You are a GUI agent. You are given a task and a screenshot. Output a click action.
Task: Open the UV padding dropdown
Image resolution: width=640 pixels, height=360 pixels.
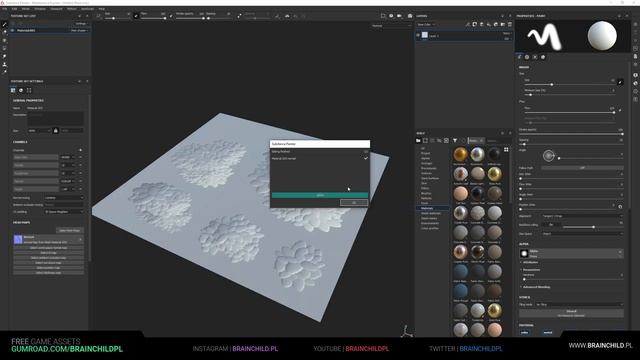[64, 212]
